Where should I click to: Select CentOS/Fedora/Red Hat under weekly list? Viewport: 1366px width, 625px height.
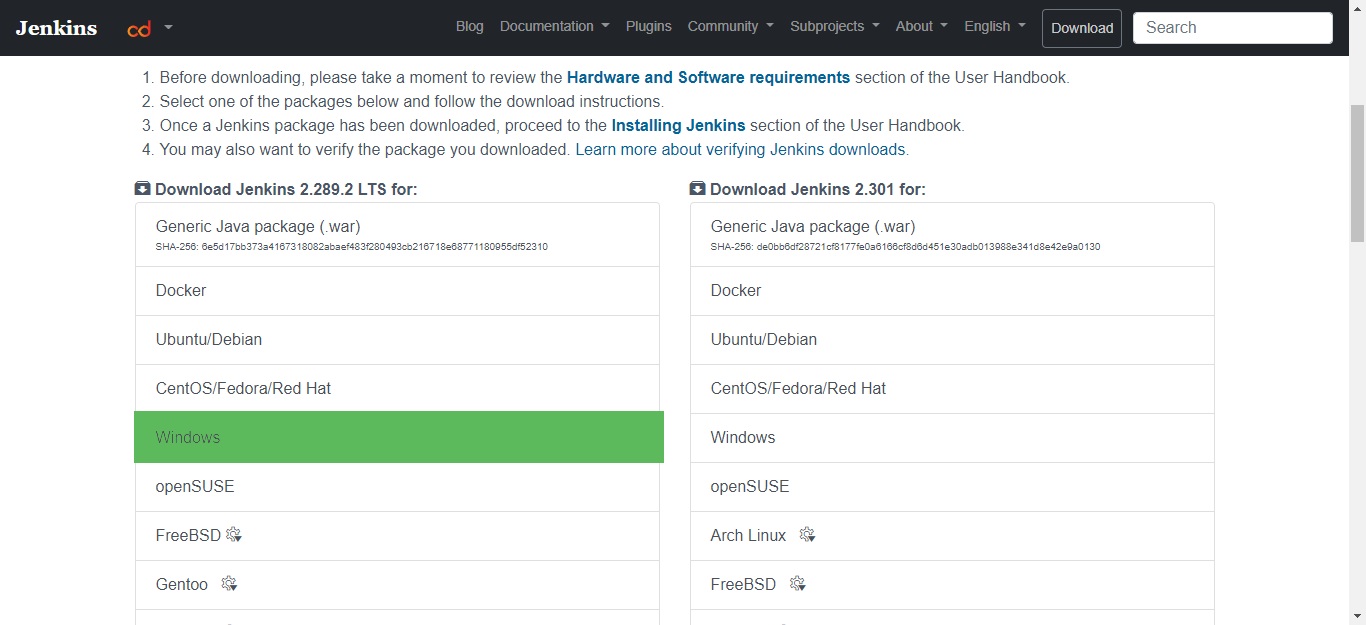(952, 389)
